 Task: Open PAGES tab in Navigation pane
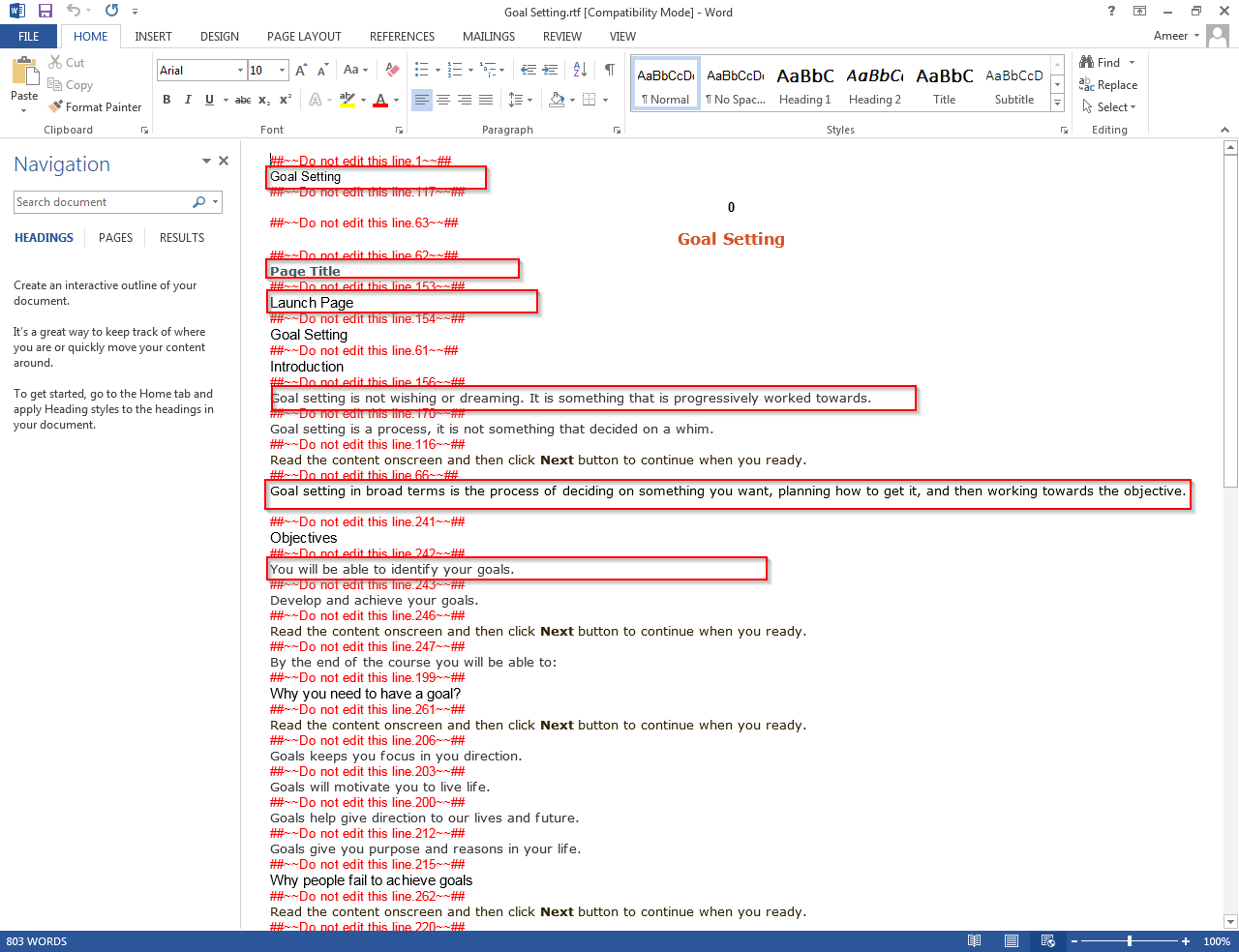115,238
